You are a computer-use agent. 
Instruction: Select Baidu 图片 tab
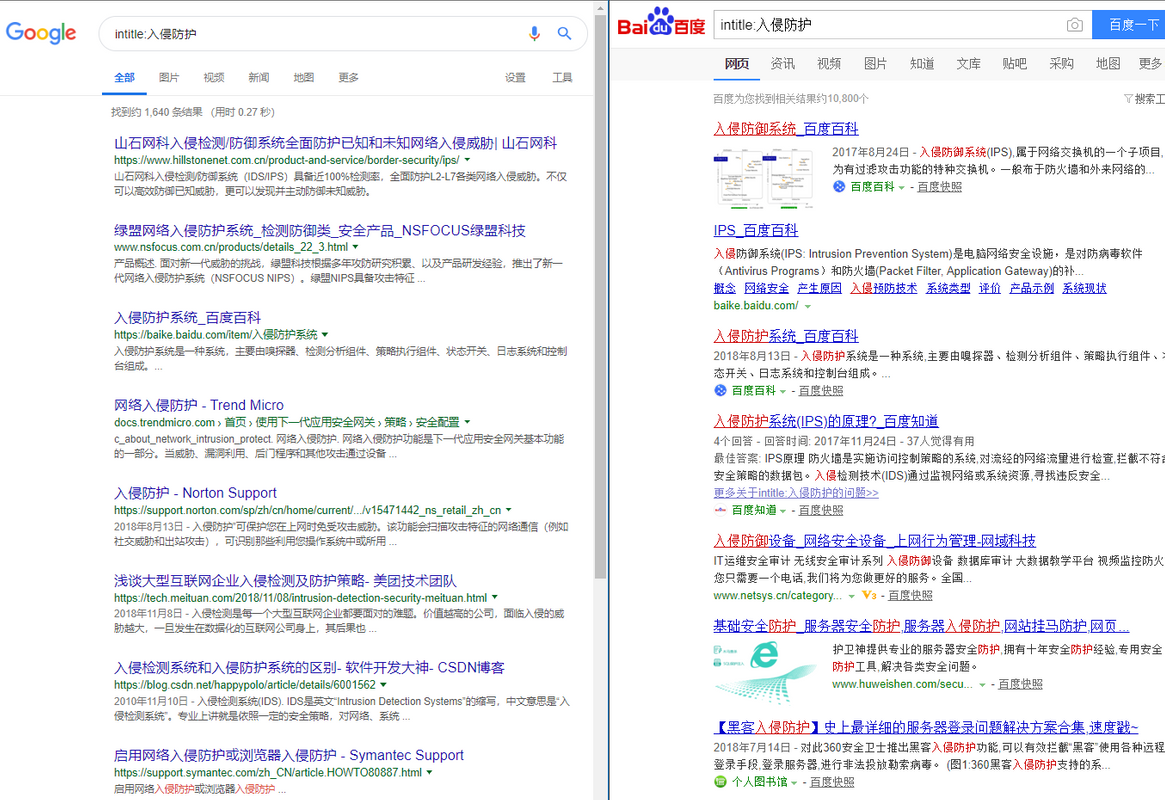tap(875, 64)
